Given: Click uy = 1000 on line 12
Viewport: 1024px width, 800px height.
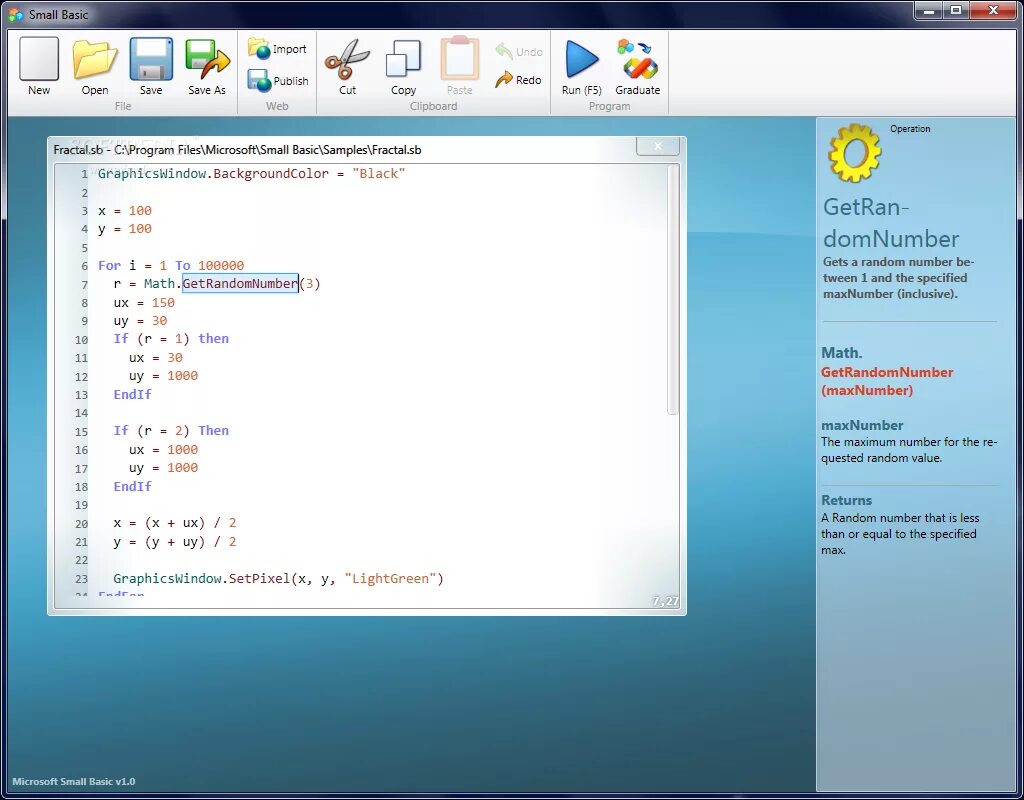Looking at the screenshot, I should click(x=163, y=376).
